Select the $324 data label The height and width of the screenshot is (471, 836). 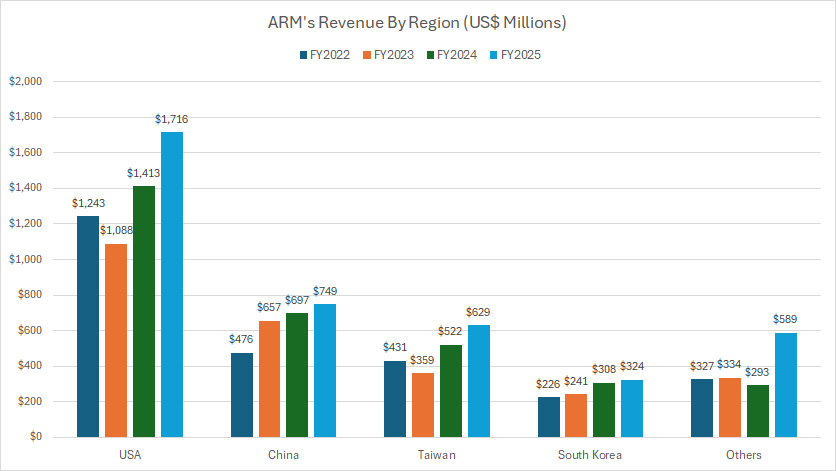tap(632, 366)
